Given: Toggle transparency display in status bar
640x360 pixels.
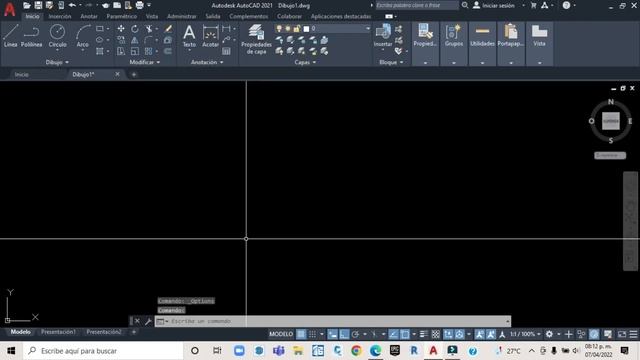Looking at the screenshot, I should 436,334.
